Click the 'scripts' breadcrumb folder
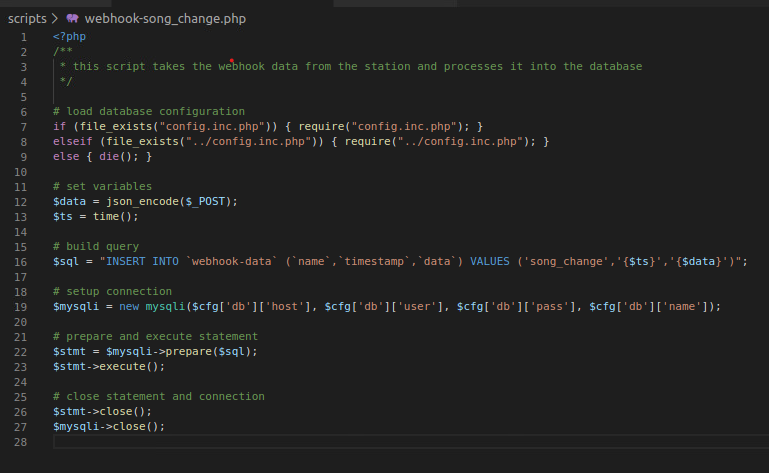 coord(27,19)
